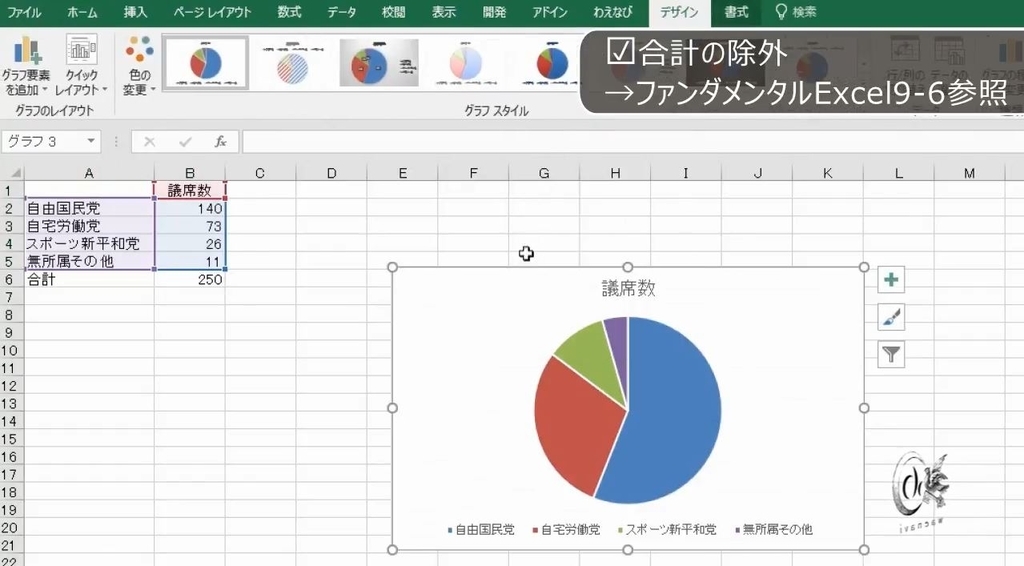Screen dimensions: 1024x566
Task: Click the chart title 議席数
Action: (628, 289)
